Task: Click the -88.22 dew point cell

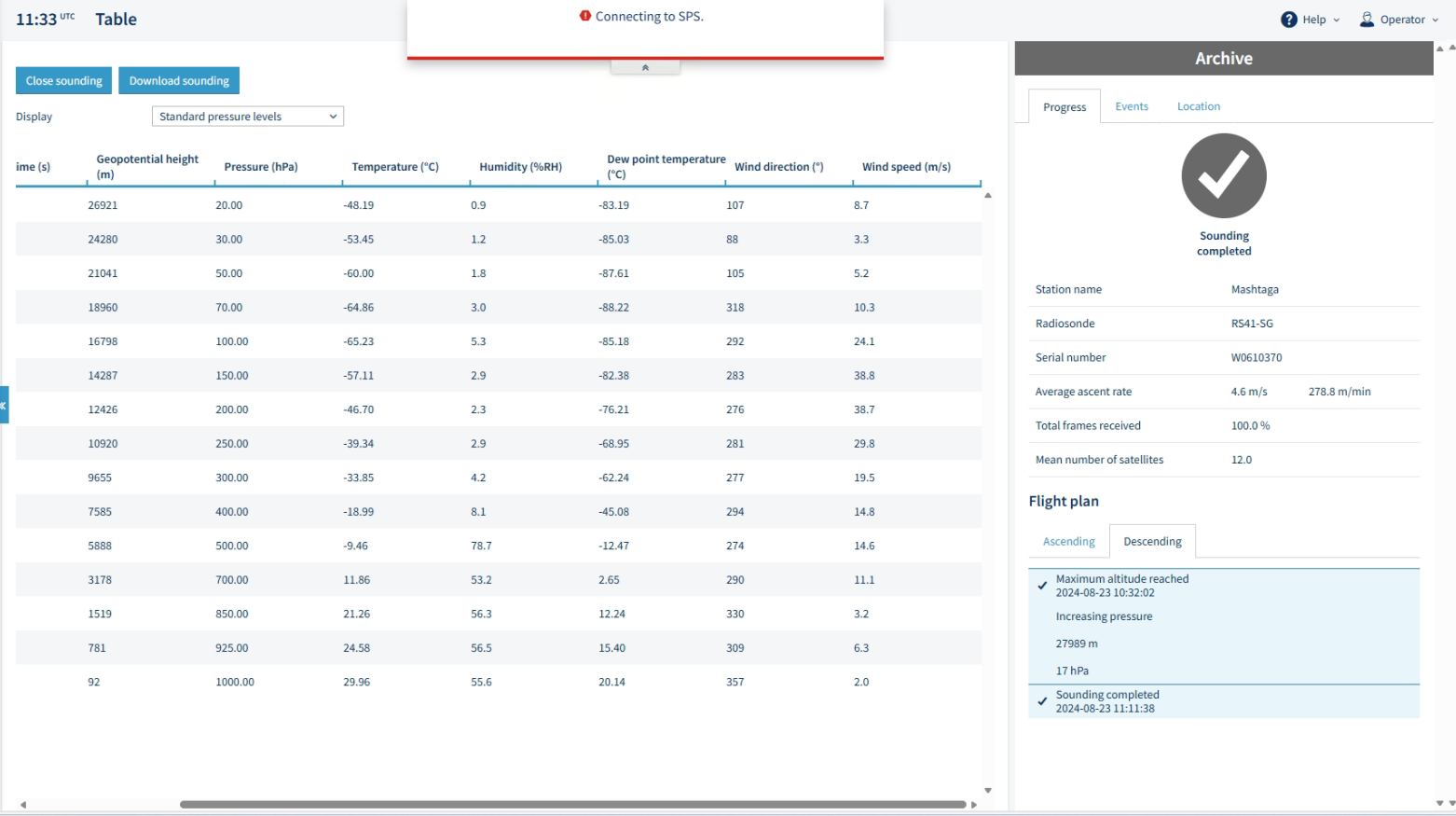Action: coord(613,308)
